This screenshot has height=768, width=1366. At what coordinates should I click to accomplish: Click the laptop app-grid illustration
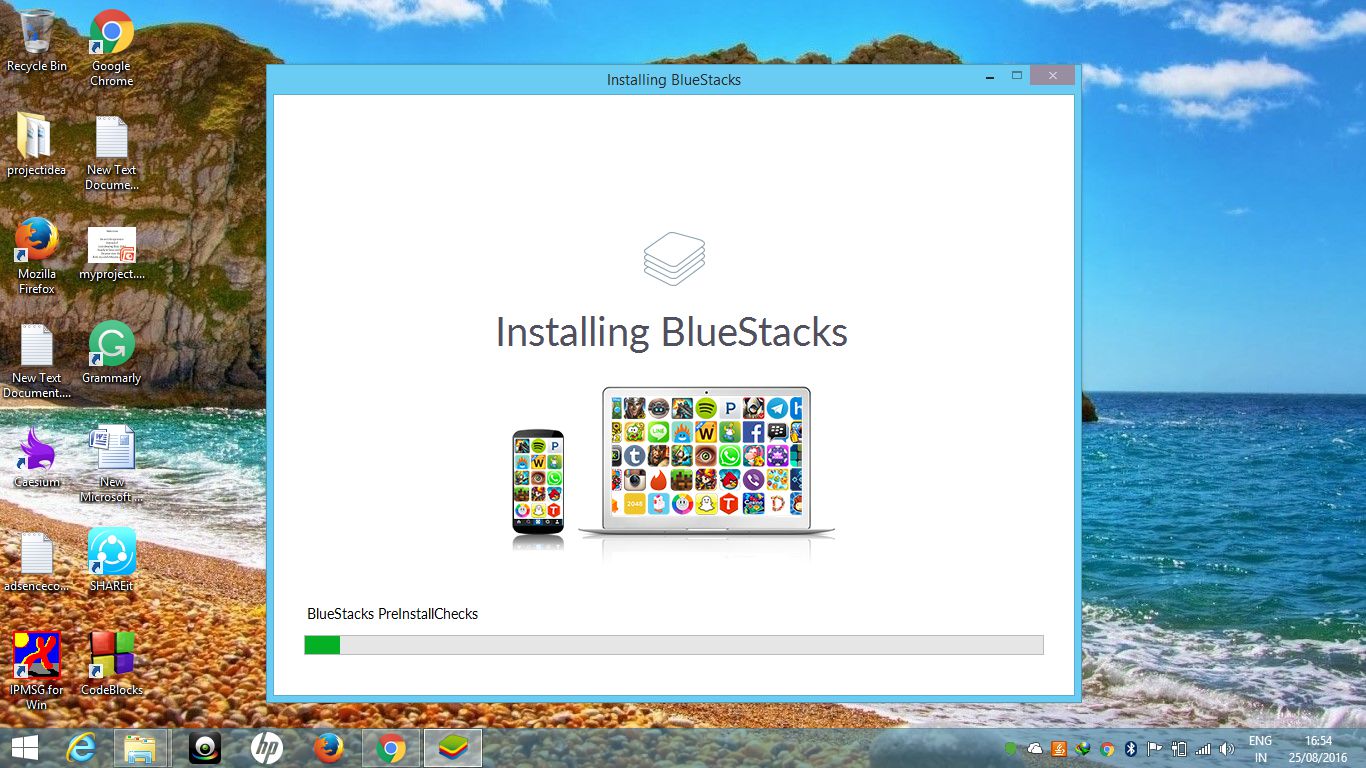pyautogui.click(x=706, y=461)
